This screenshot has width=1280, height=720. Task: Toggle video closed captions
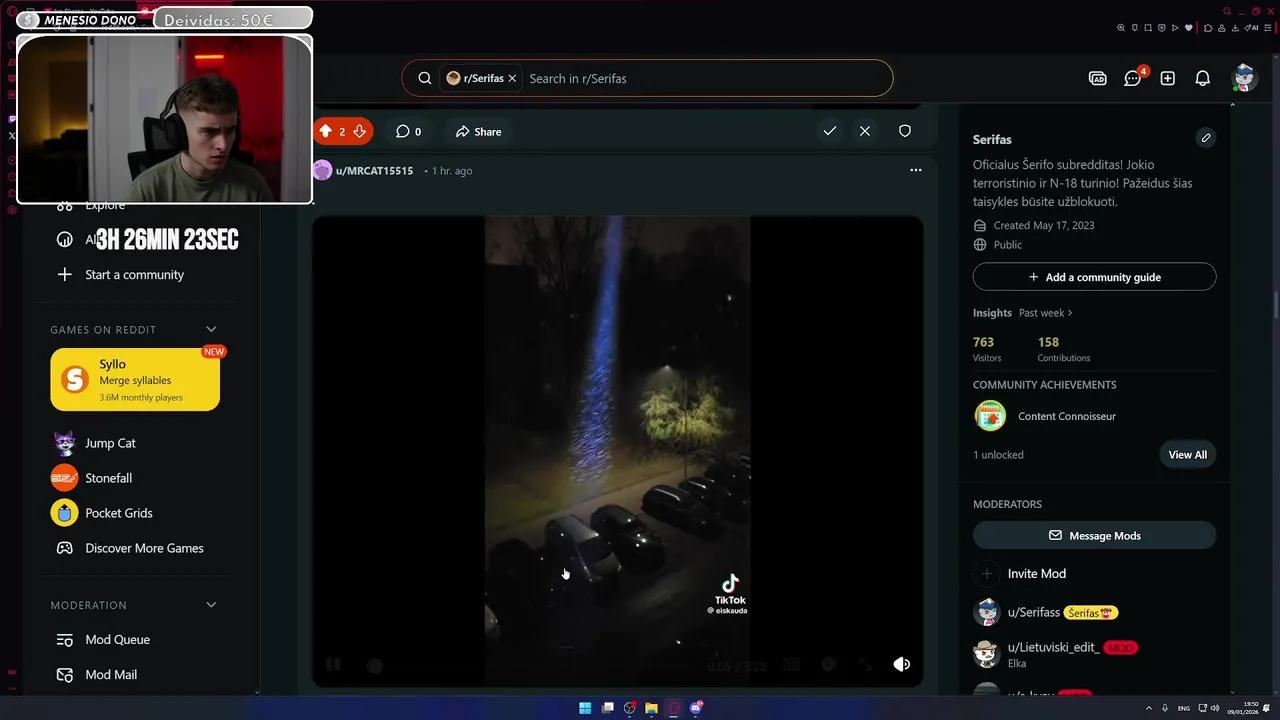[x=792, y=664]
